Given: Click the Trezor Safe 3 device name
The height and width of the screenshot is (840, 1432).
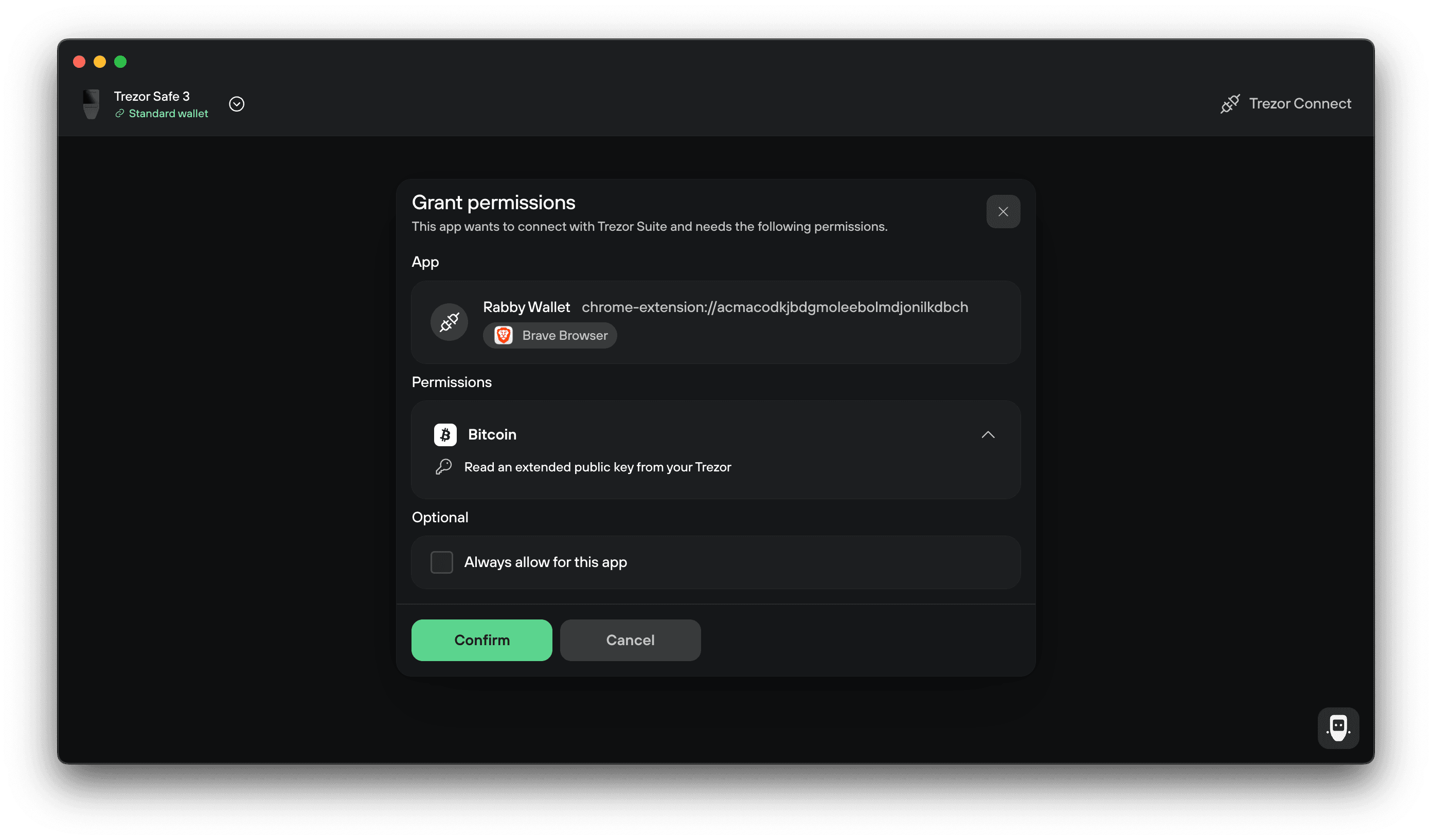Looking at the screenshot, I should [152, 97].
